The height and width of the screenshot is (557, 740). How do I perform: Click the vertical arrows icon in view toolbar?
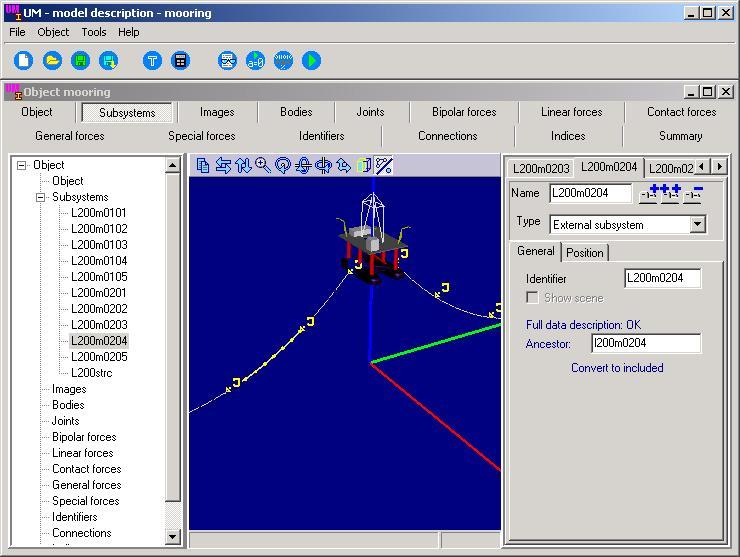point(243,166)
